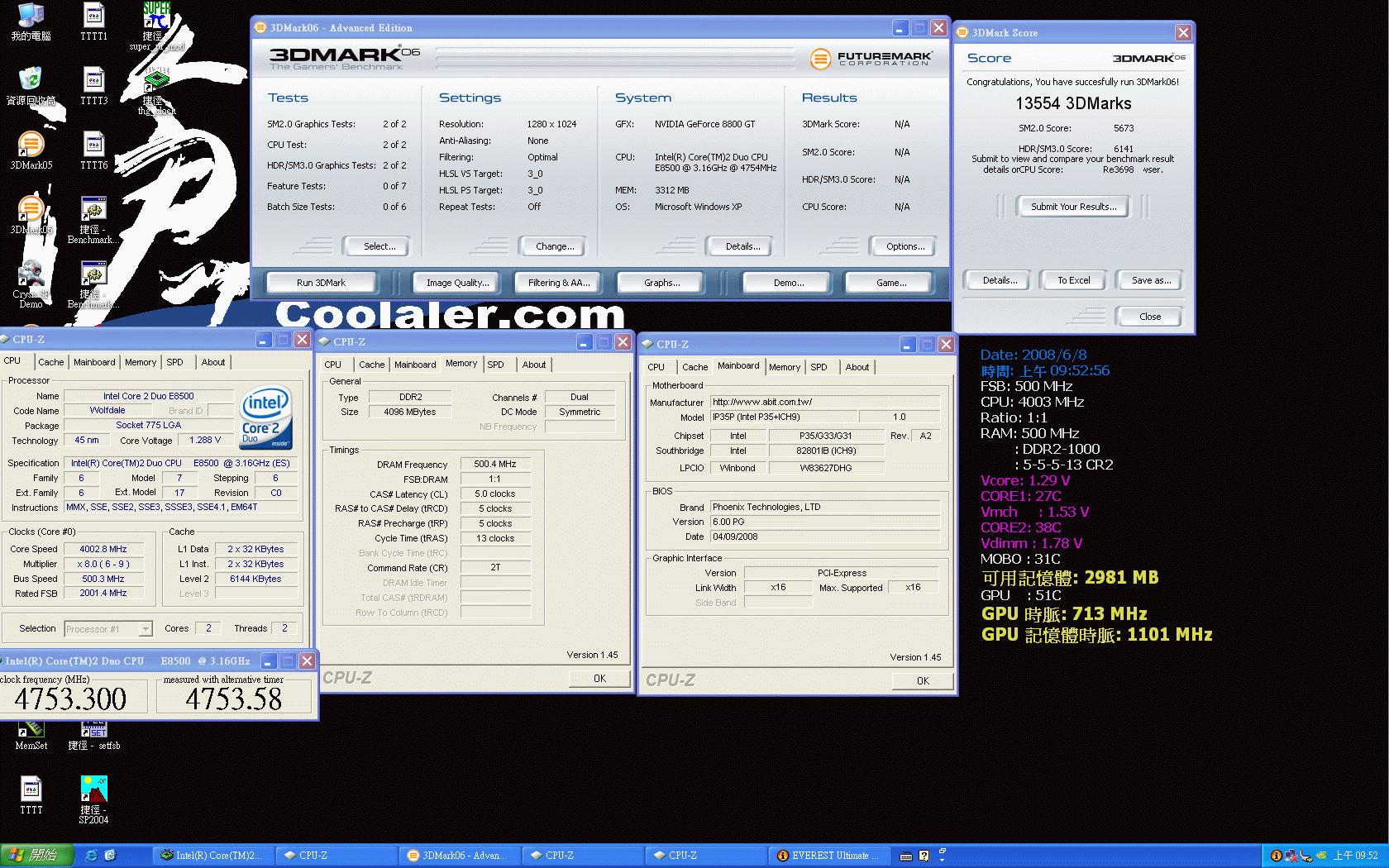Click 3DMark06 taskbar button
Screen dimensions: 1389x868
coord(461,856)
